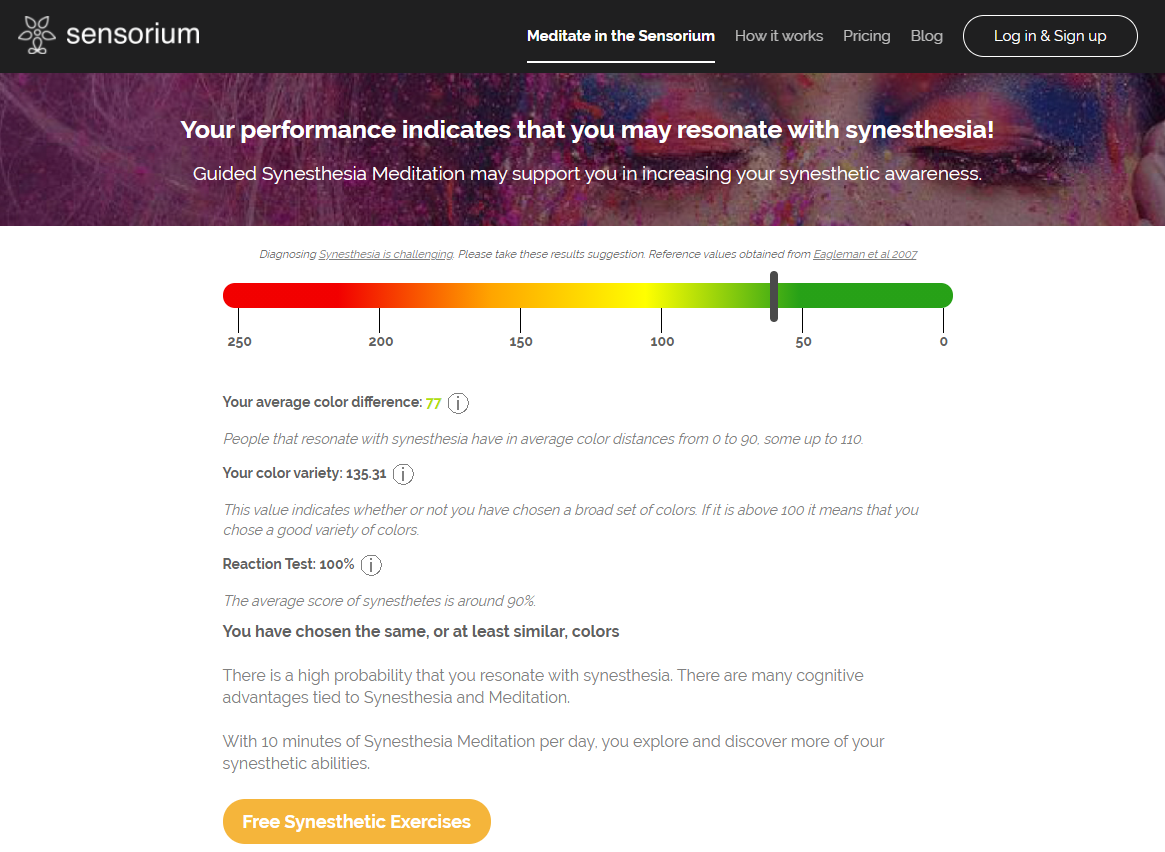Click the 150 tick label on scale

(x=521, y=342)
